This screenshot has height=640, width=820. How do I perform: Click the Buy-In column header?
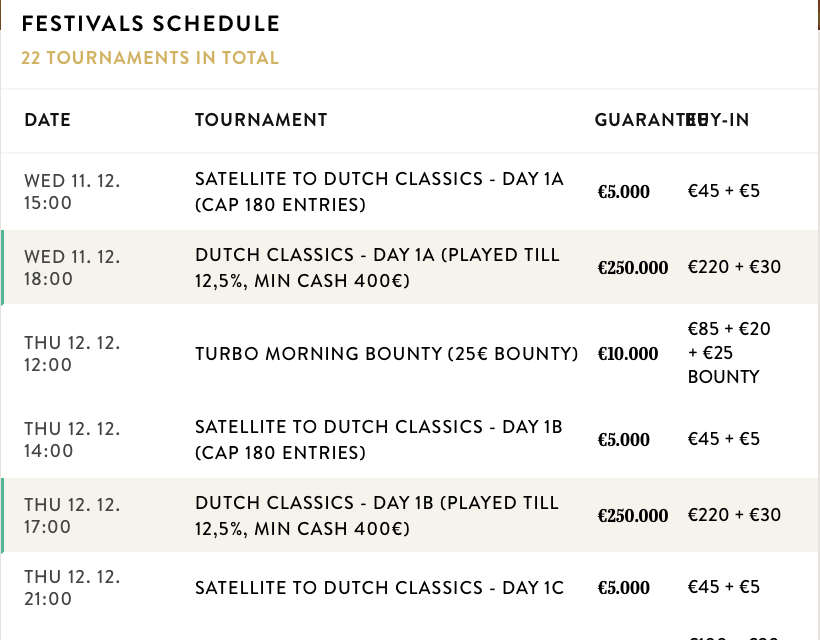[724, 120]
